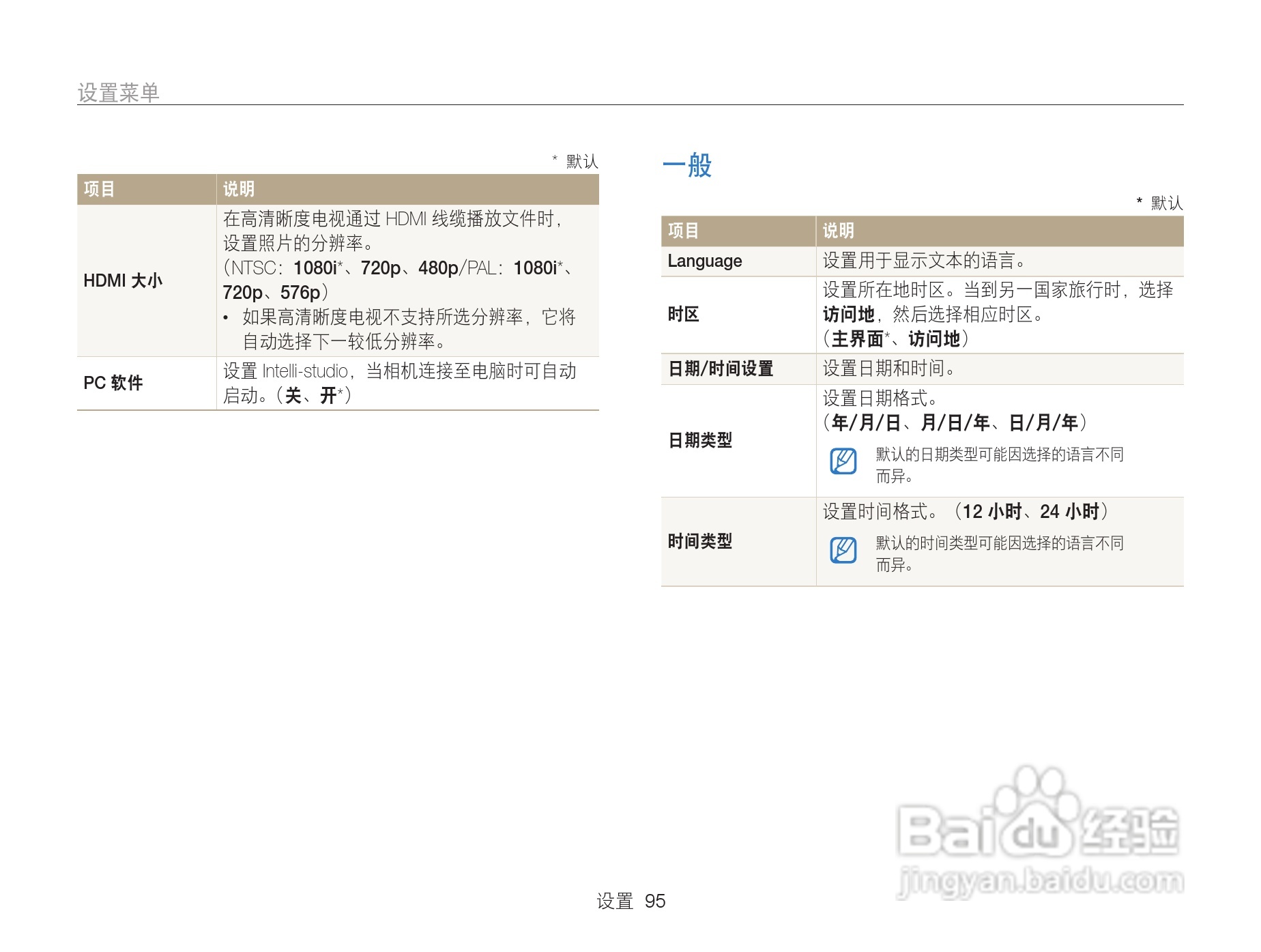Switch to the 一般 section
Viewport: 1261px width, 952px height.
click(686, 166)
